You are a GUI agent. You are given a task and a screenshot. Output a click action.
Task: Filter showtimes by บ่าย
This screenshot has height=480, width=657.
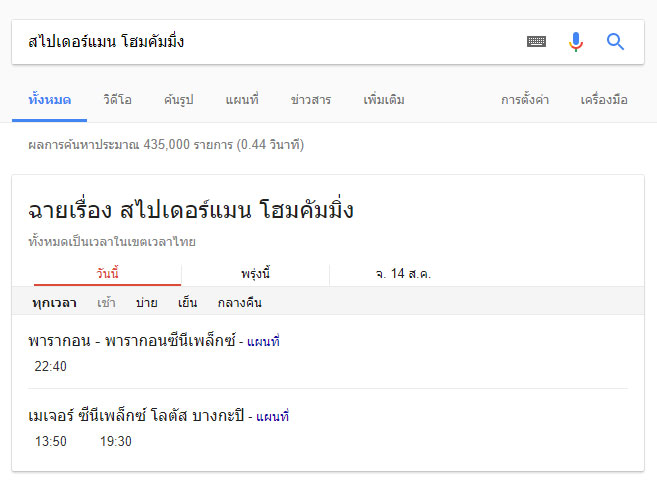[x=147, y=302]
